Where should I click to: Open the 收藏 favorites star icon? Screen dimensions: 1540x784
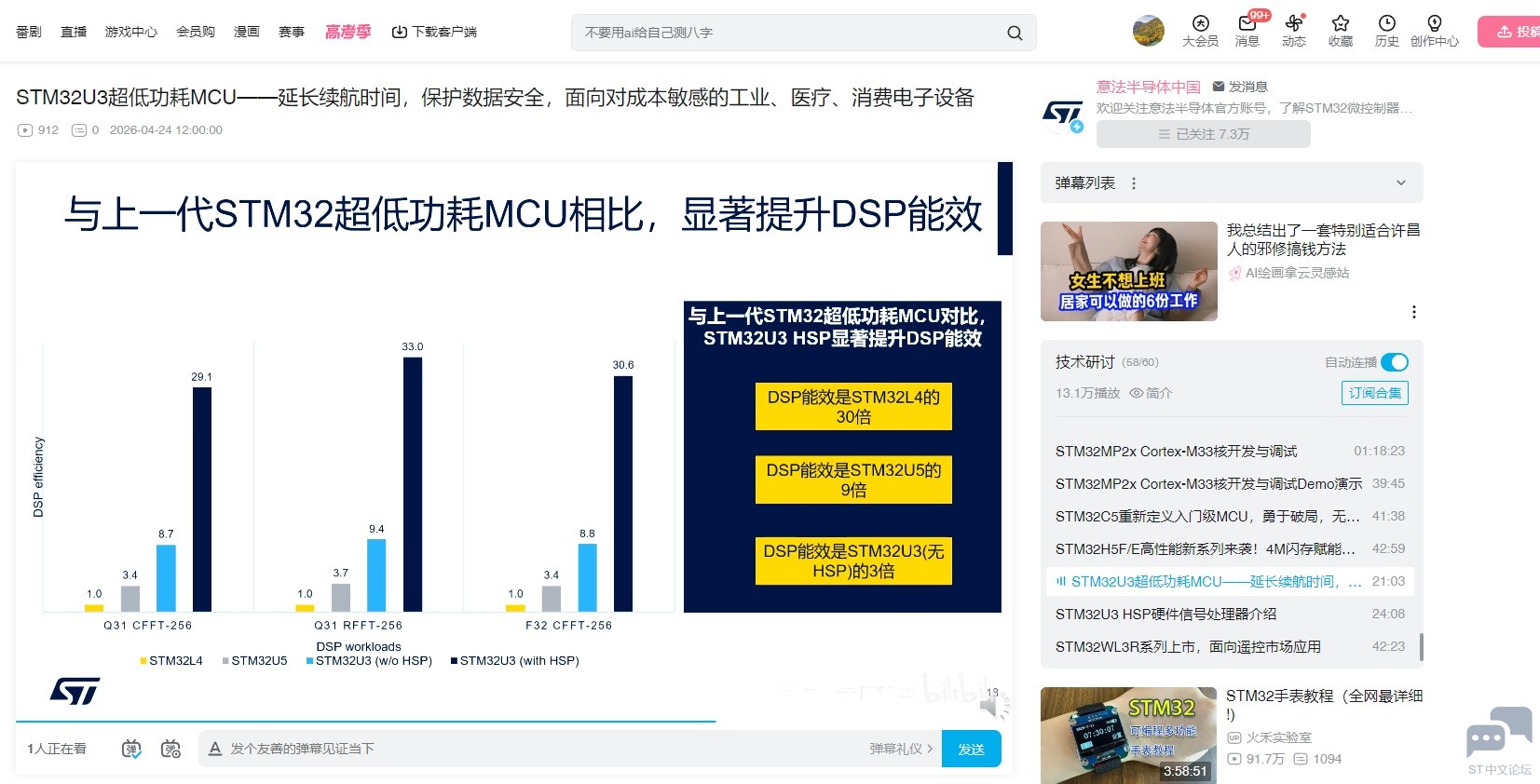point(1341,24)
